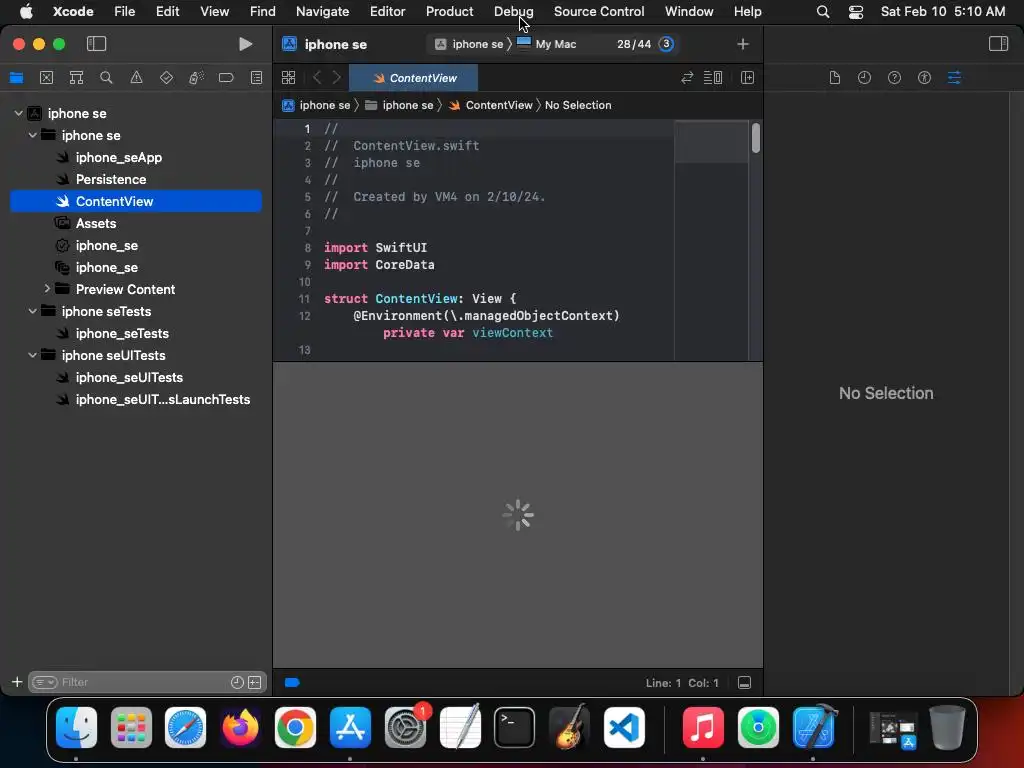Viewport: 1024px width, 768px height.
Task: Click the blue breakpoint indicator in bottom bar
Action: coord(292,682)
